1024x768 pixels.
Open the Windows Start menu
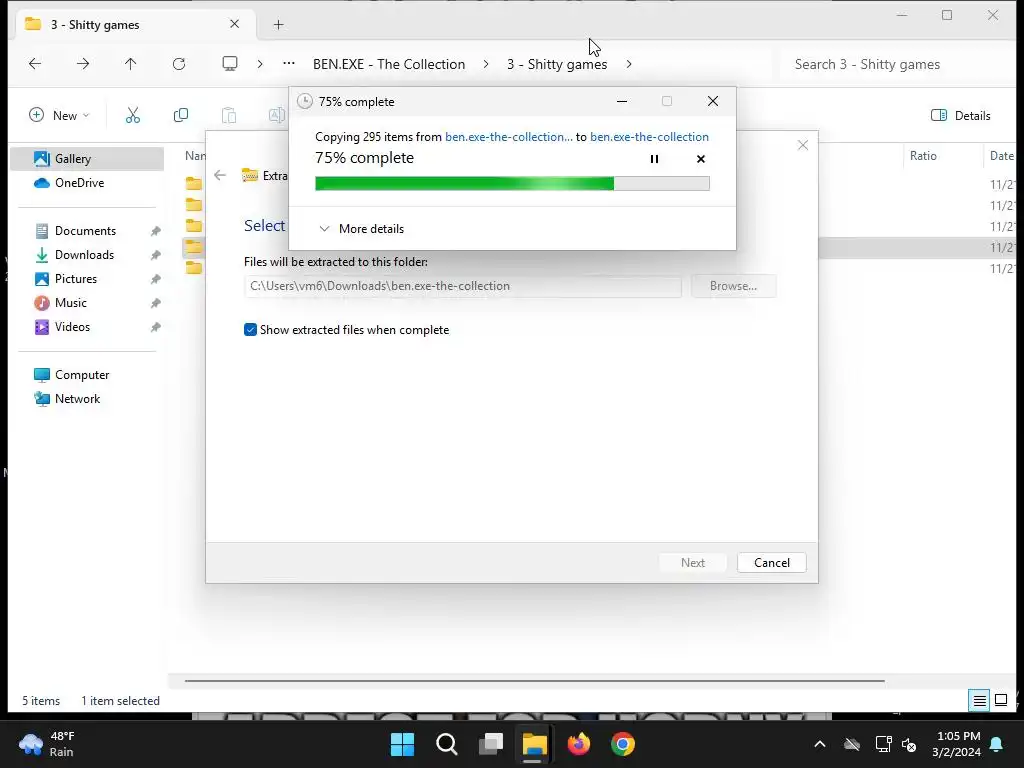coord(402,744)
